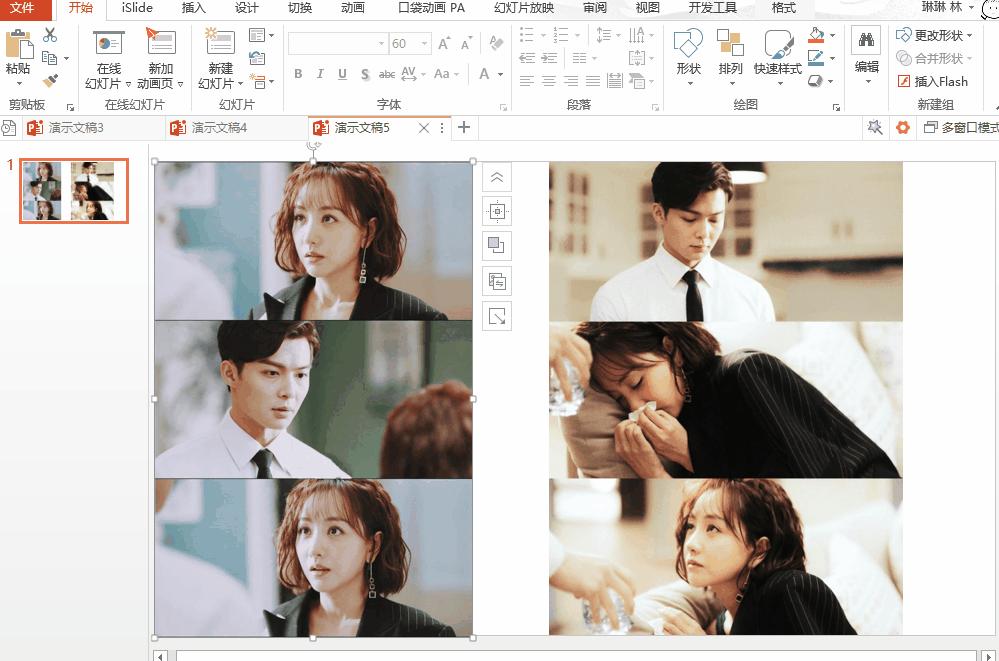Open the font size dropdown
The image size is (999, 661).
(x=425, y=44)
